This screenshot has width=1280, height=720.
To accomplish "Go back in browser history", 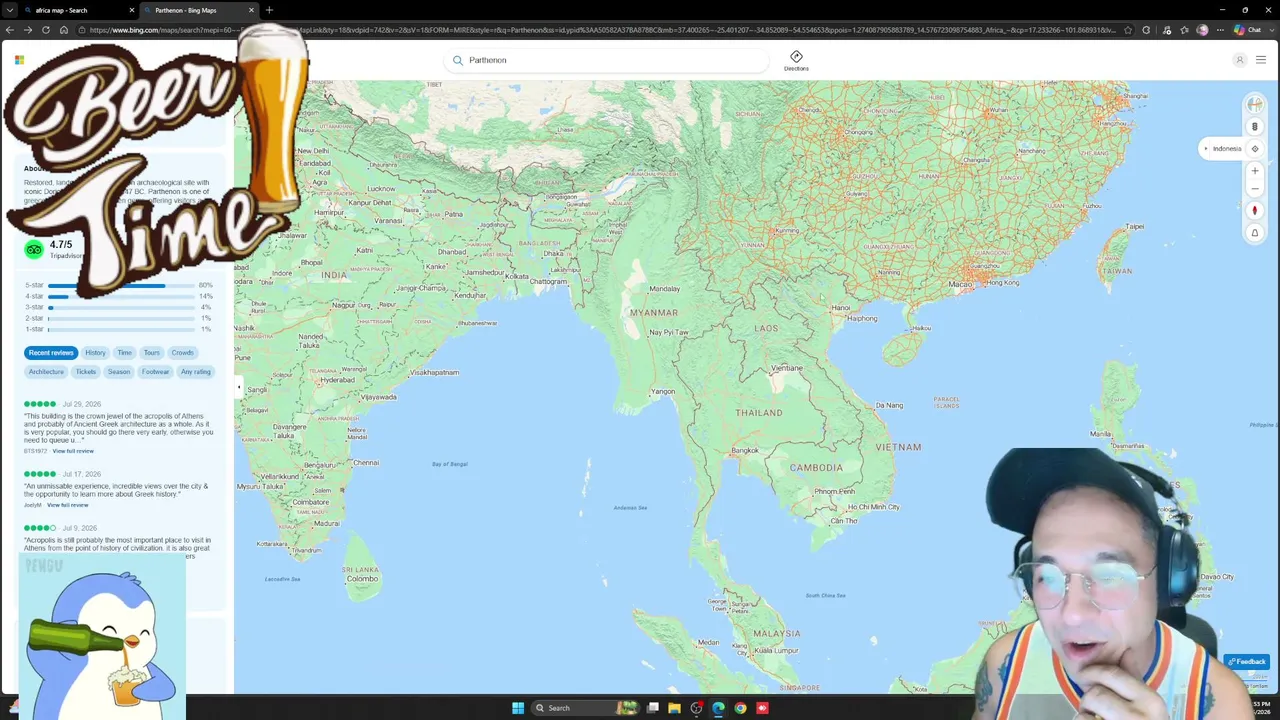I will click(x=9, y=30).
